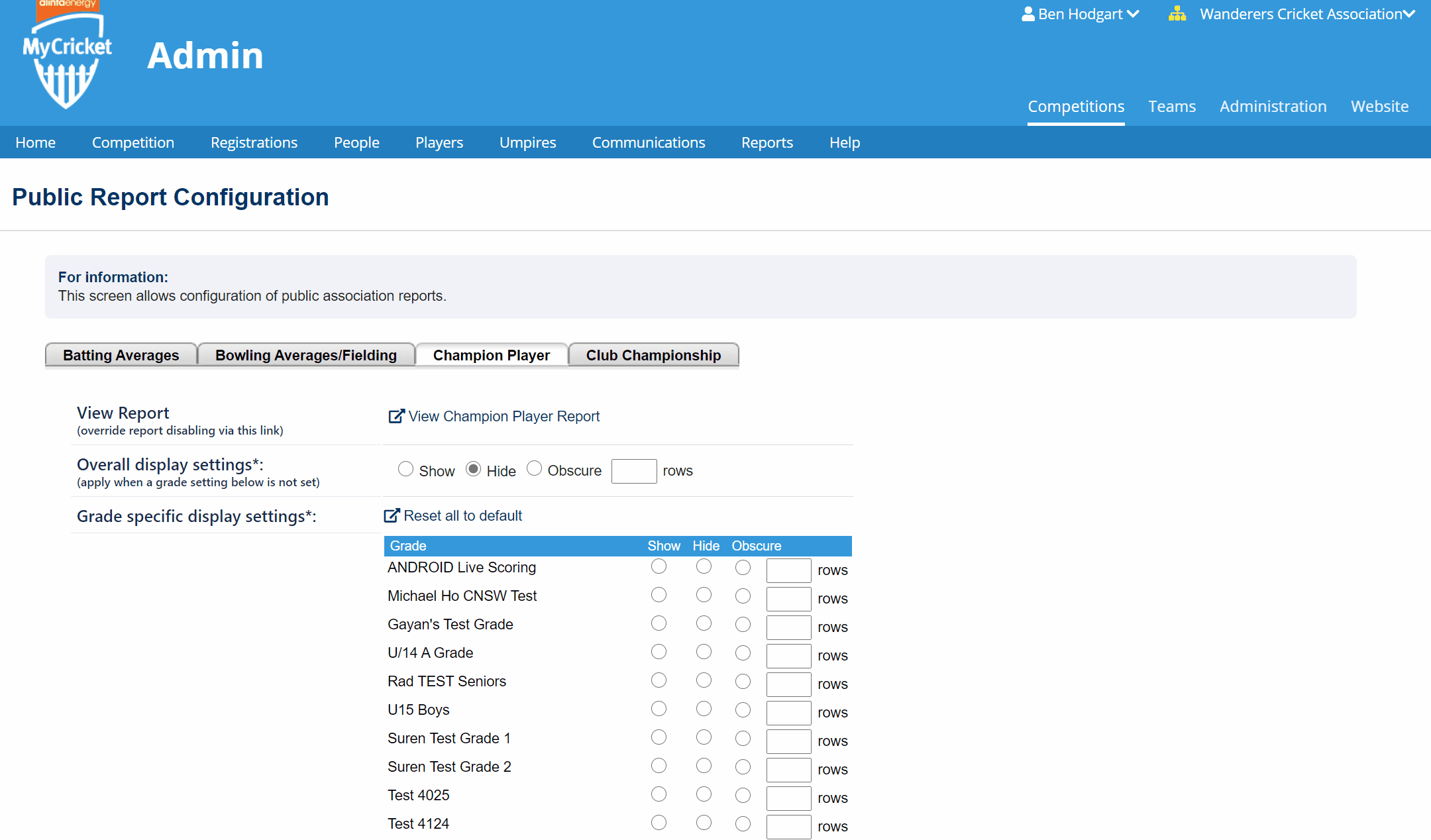Viewport: 1431px width, 840px height.
Task: Click rows input for Suren Test Grade 2
Action: pos(789,770)
